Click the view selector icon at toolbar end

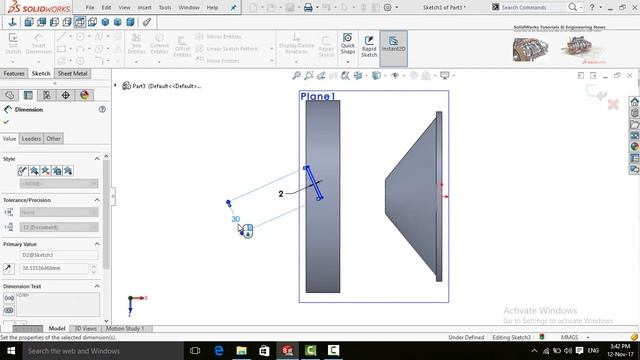[x=147, y=22]
